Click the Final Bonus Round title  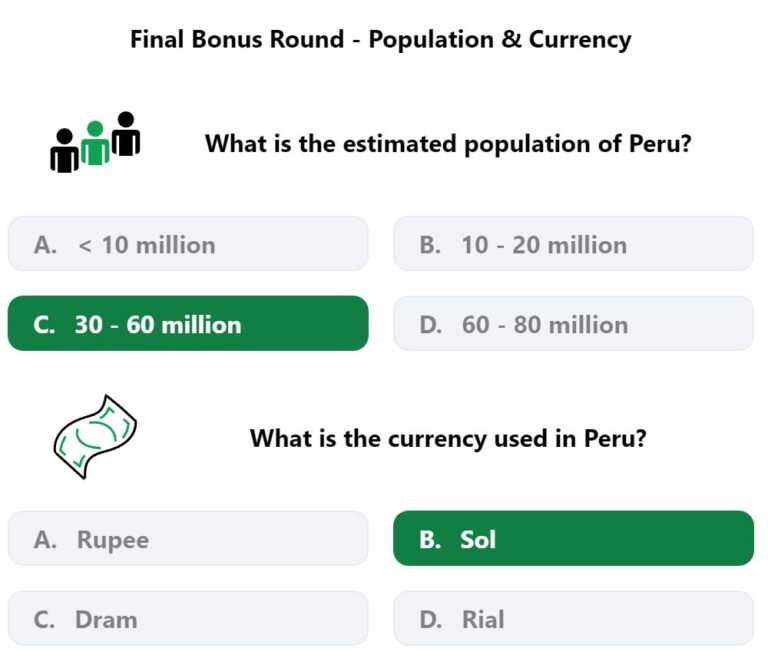point(381,39)
